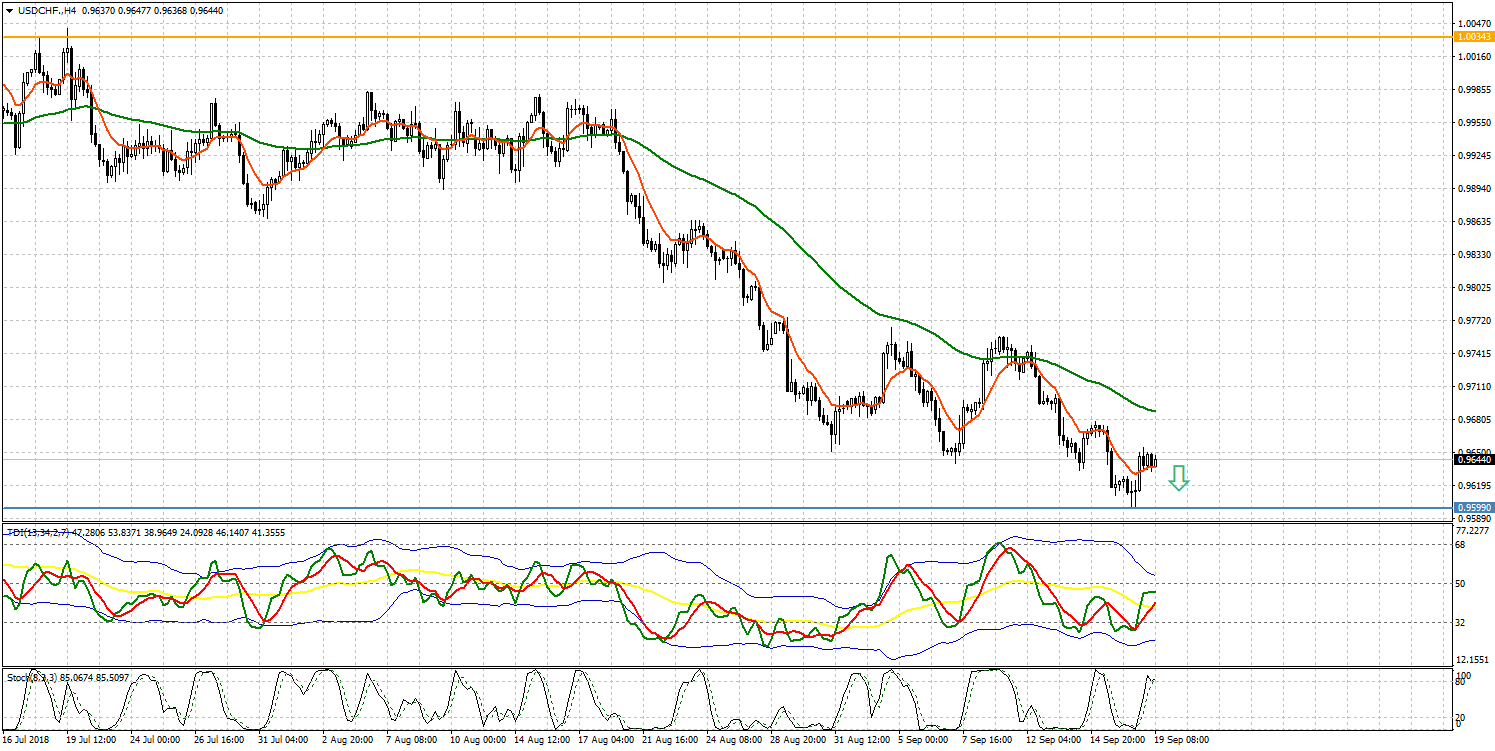Click the 31 Aug 12:00 time label

[x=863, y=741]
